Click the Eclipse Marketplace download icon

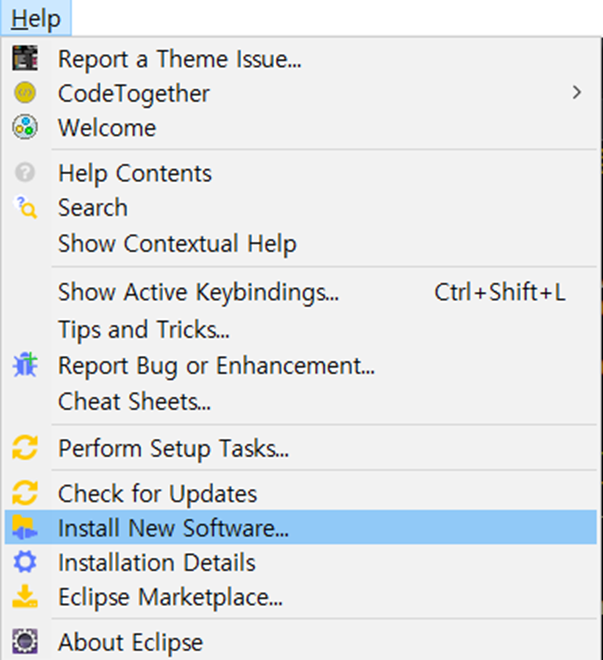click(x=25, y=598)
